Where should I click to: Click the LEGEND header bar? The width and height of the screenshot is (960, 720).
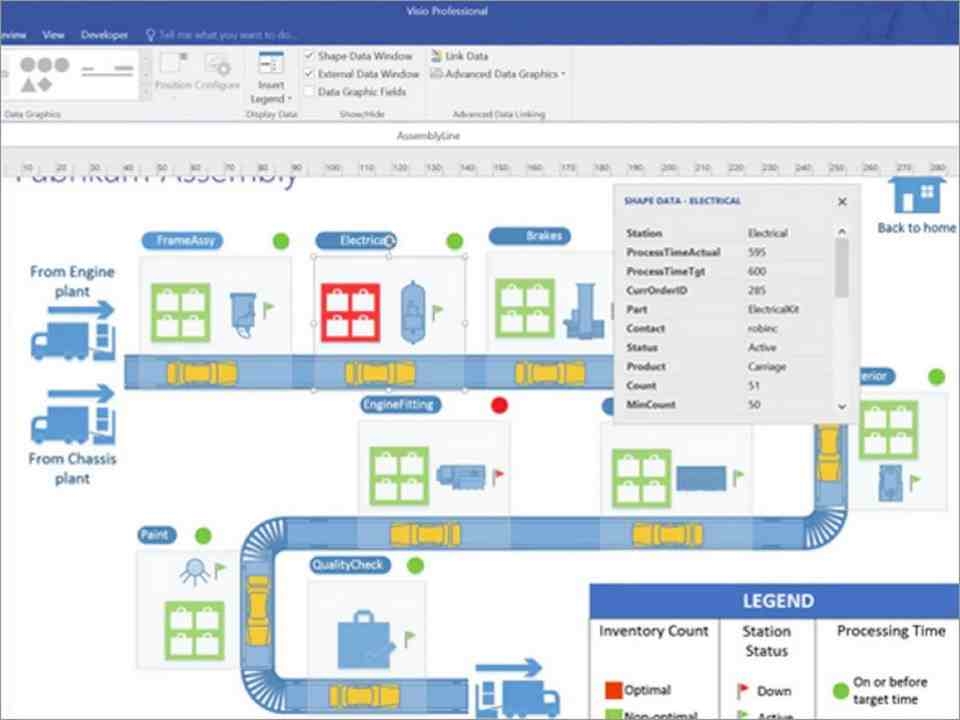point(774,601)
